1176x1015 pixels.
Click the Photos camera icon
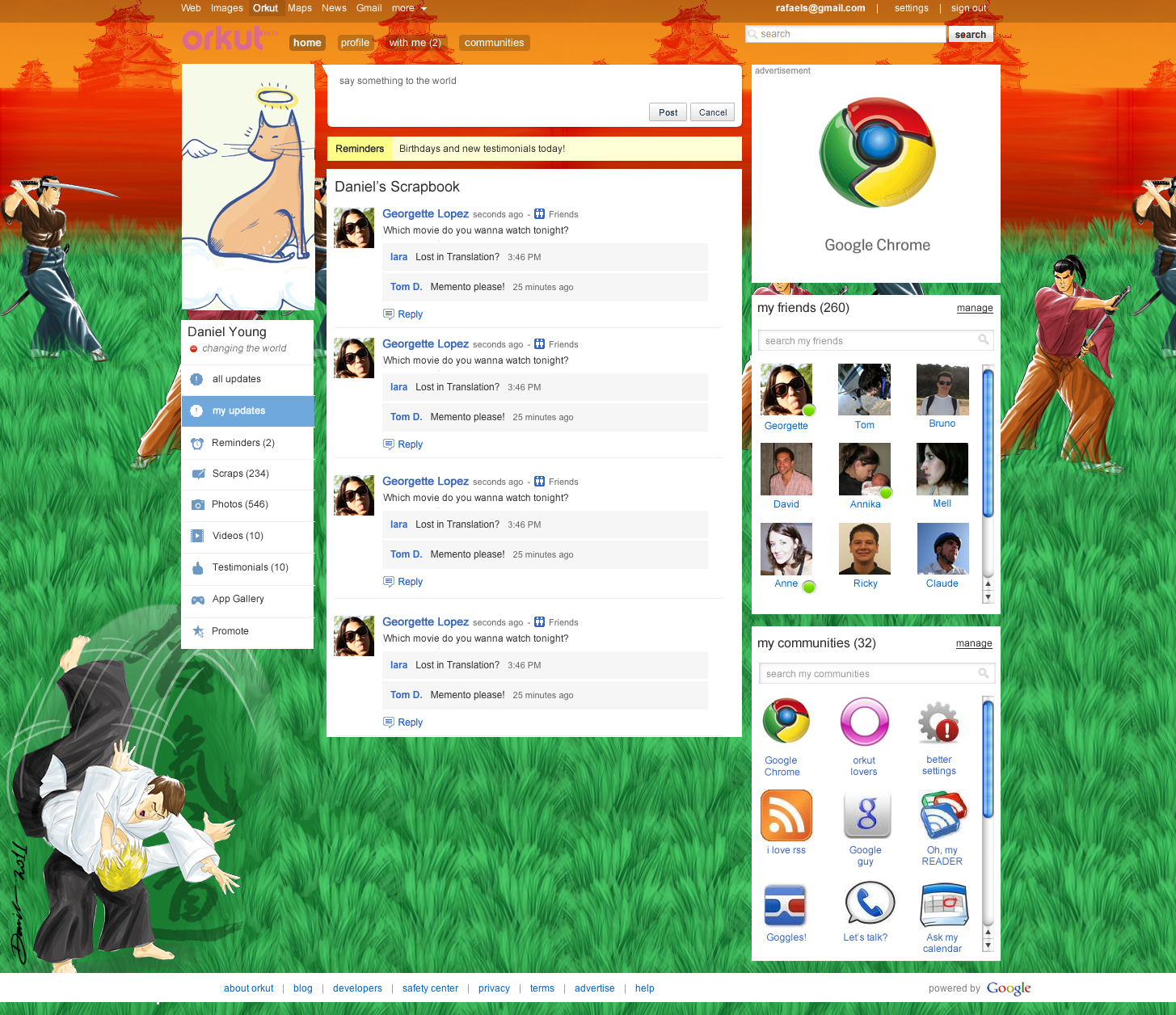pos(197,504)
